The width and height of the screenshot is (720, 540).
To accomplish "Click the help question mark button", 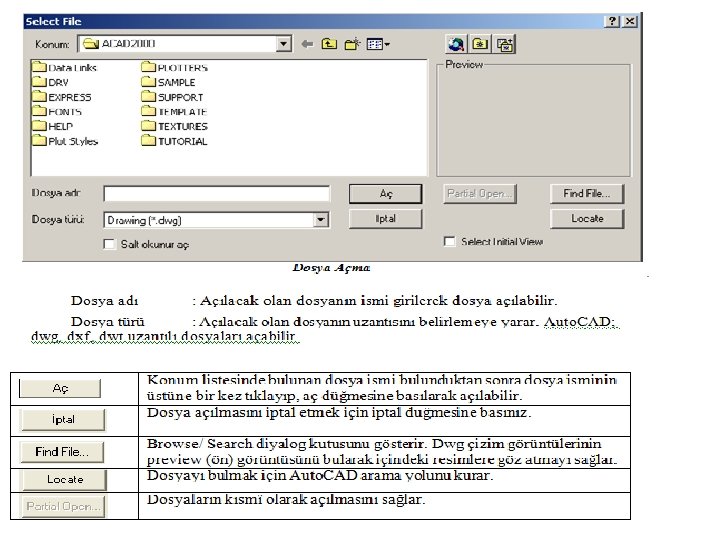I will click(x=612, y=21).
